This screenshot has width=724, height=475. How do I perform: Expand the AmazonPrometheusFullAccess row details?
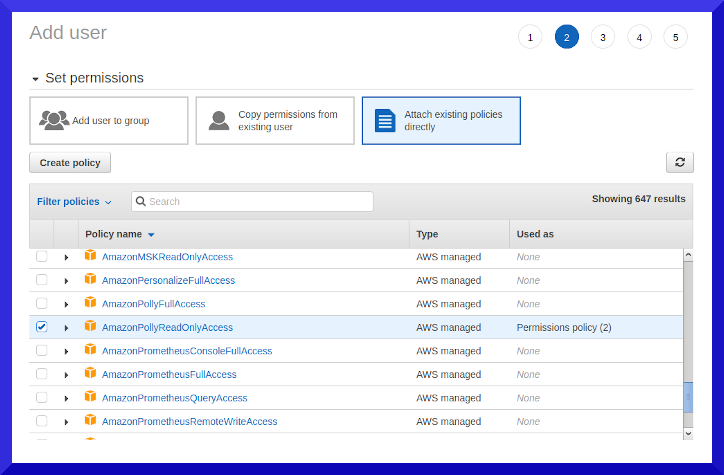pyautogui.click(x=66, y=375)
